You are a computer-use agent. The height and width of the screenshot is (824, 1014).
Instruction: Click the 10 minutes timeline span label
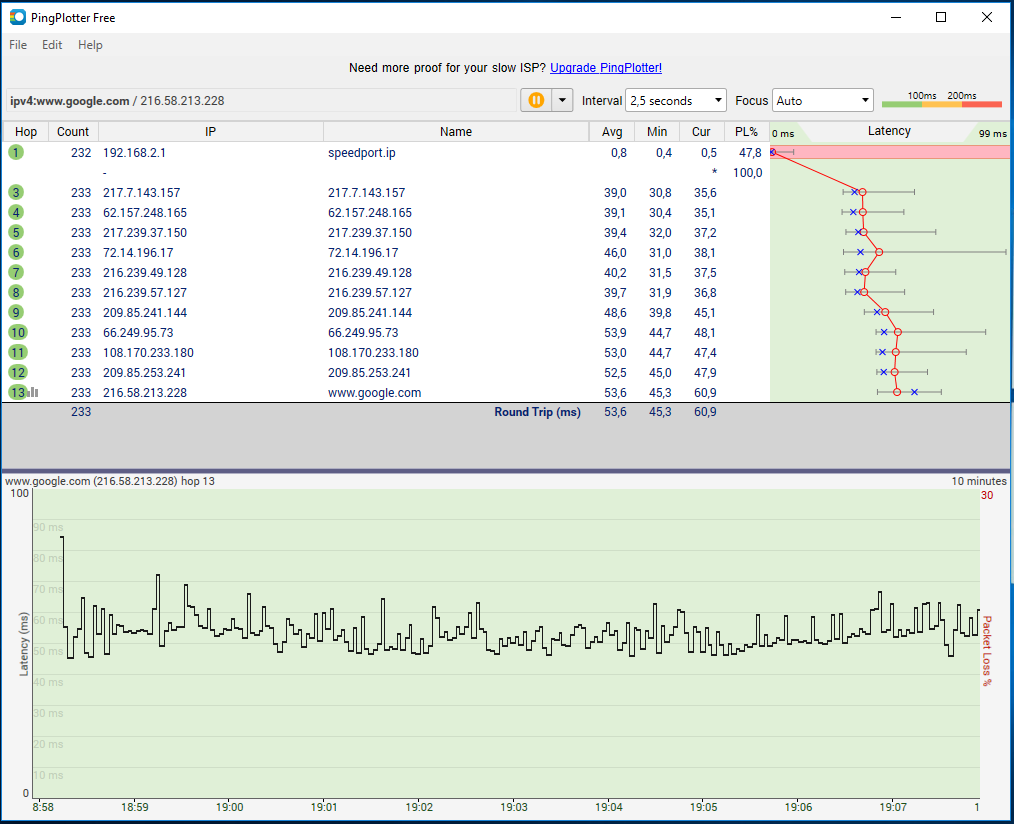[979, 481]
